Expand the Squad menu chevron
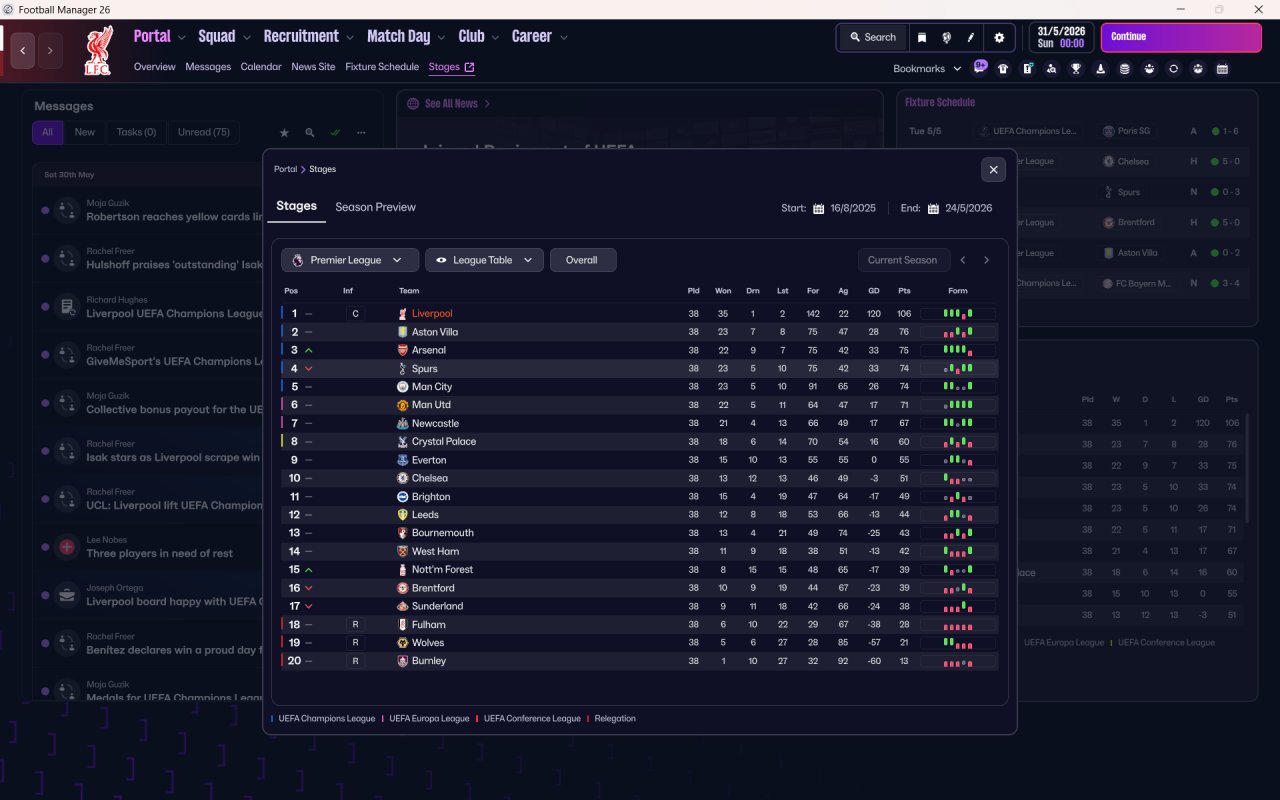1280x800 pixels. [246, 38]
